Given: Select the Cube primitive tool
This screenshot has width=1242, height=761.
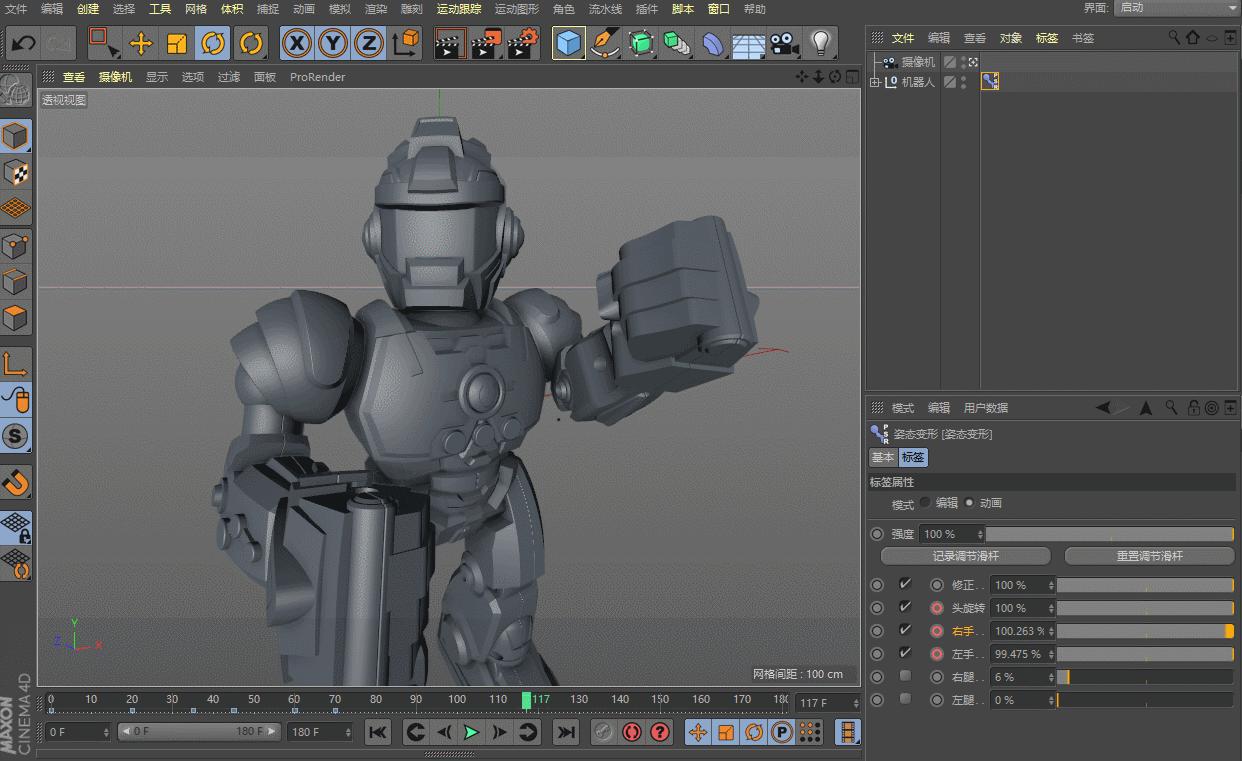Looking at the screenshot, I should click(x=568, y=43).
